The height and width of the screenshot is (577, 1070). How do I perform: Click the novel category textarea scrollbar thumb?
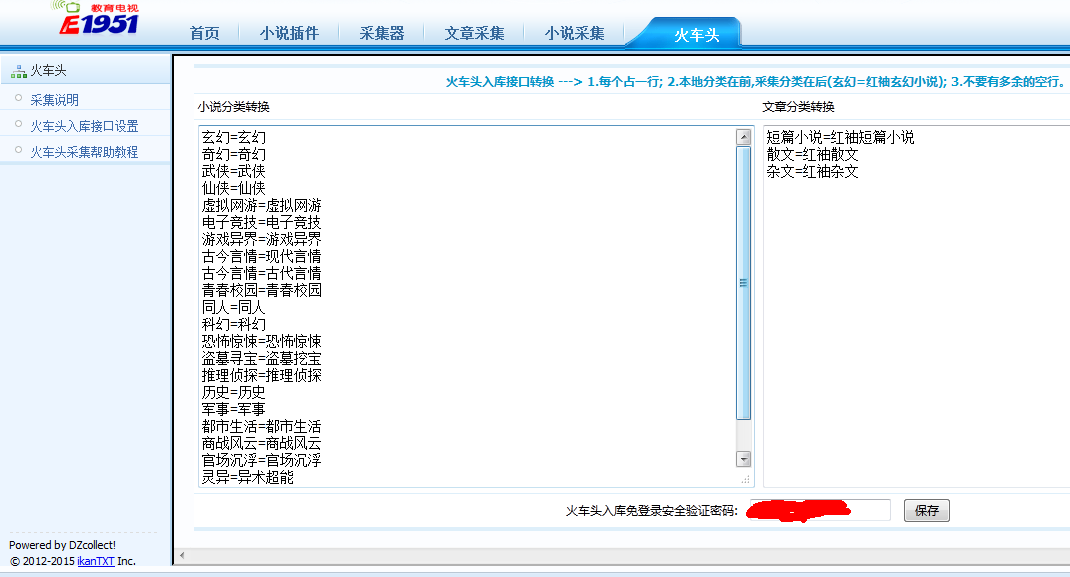[744, 282]
